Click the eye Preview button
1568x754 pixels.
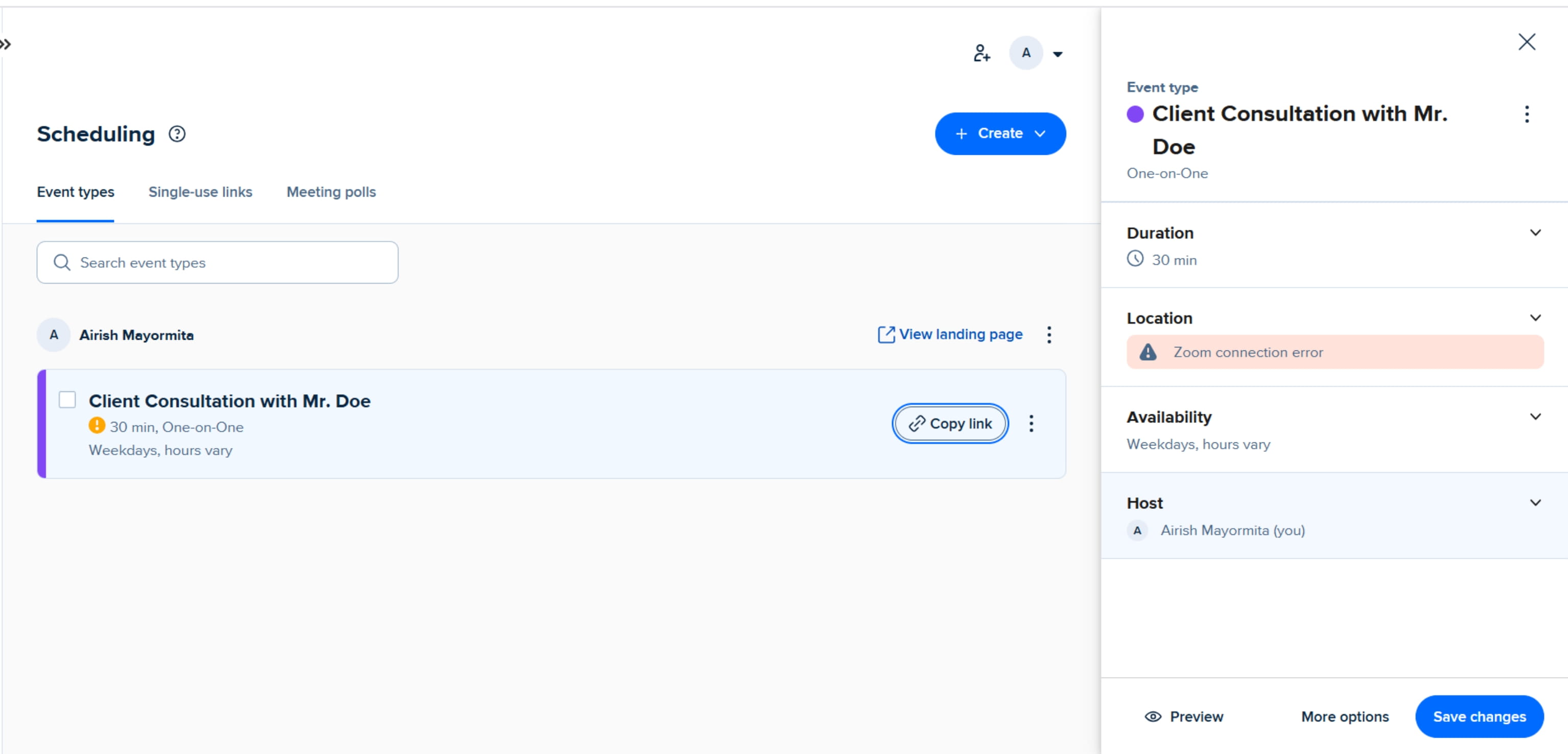tap(1183, 716)
